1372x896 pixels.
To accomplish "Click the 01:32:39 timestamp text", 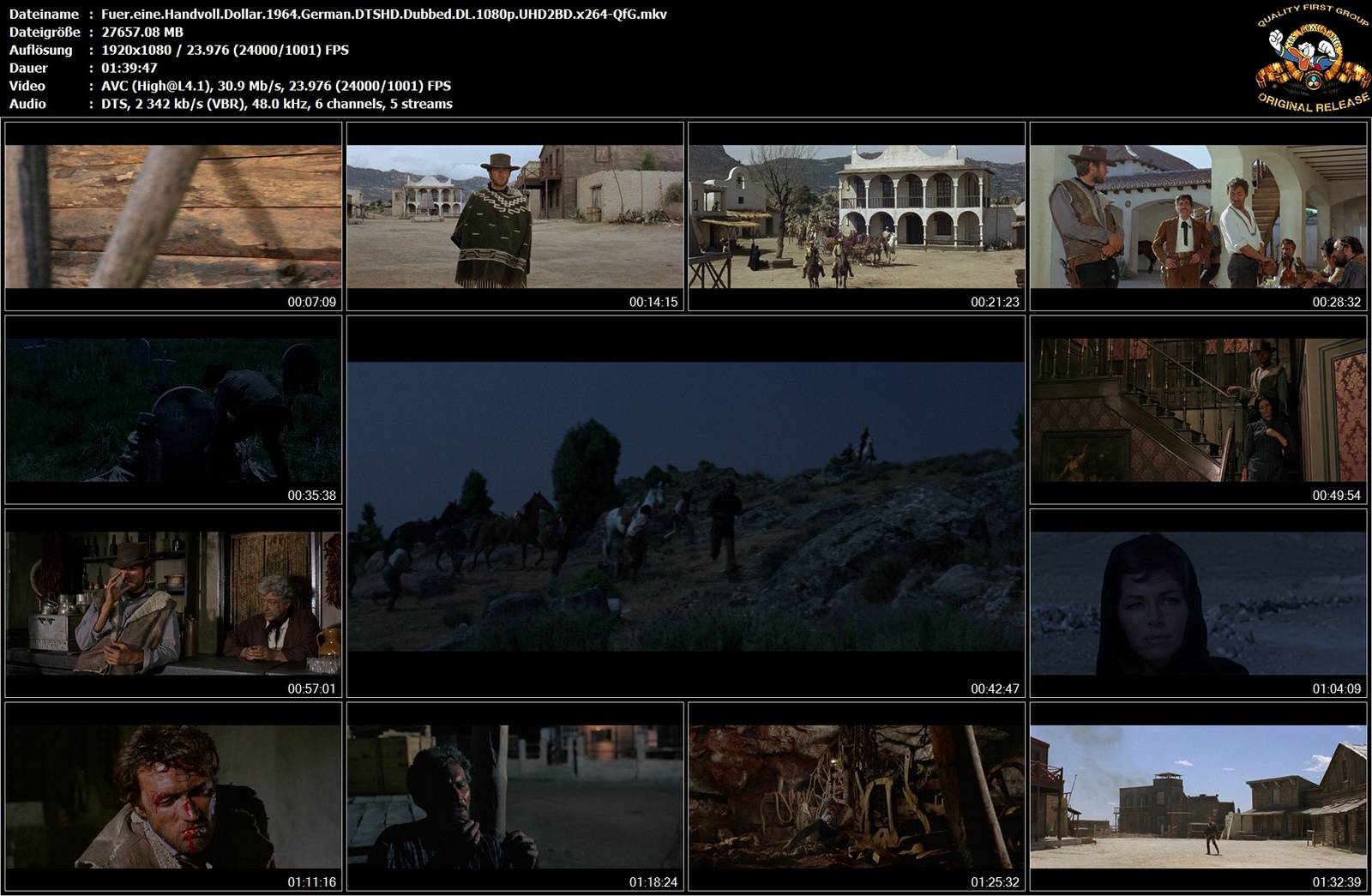I will click(1337, 882).
